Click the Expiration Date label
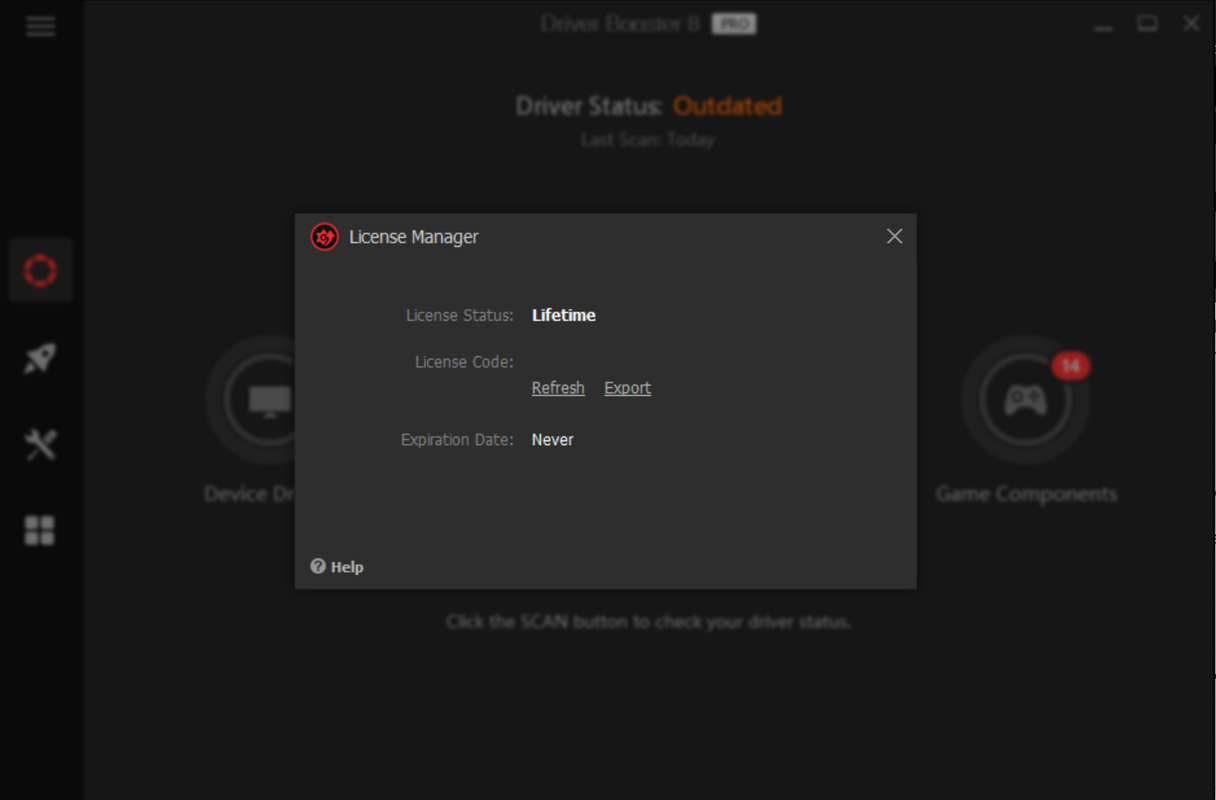Screen dimensions: 1216x800 tap(457, 440)
